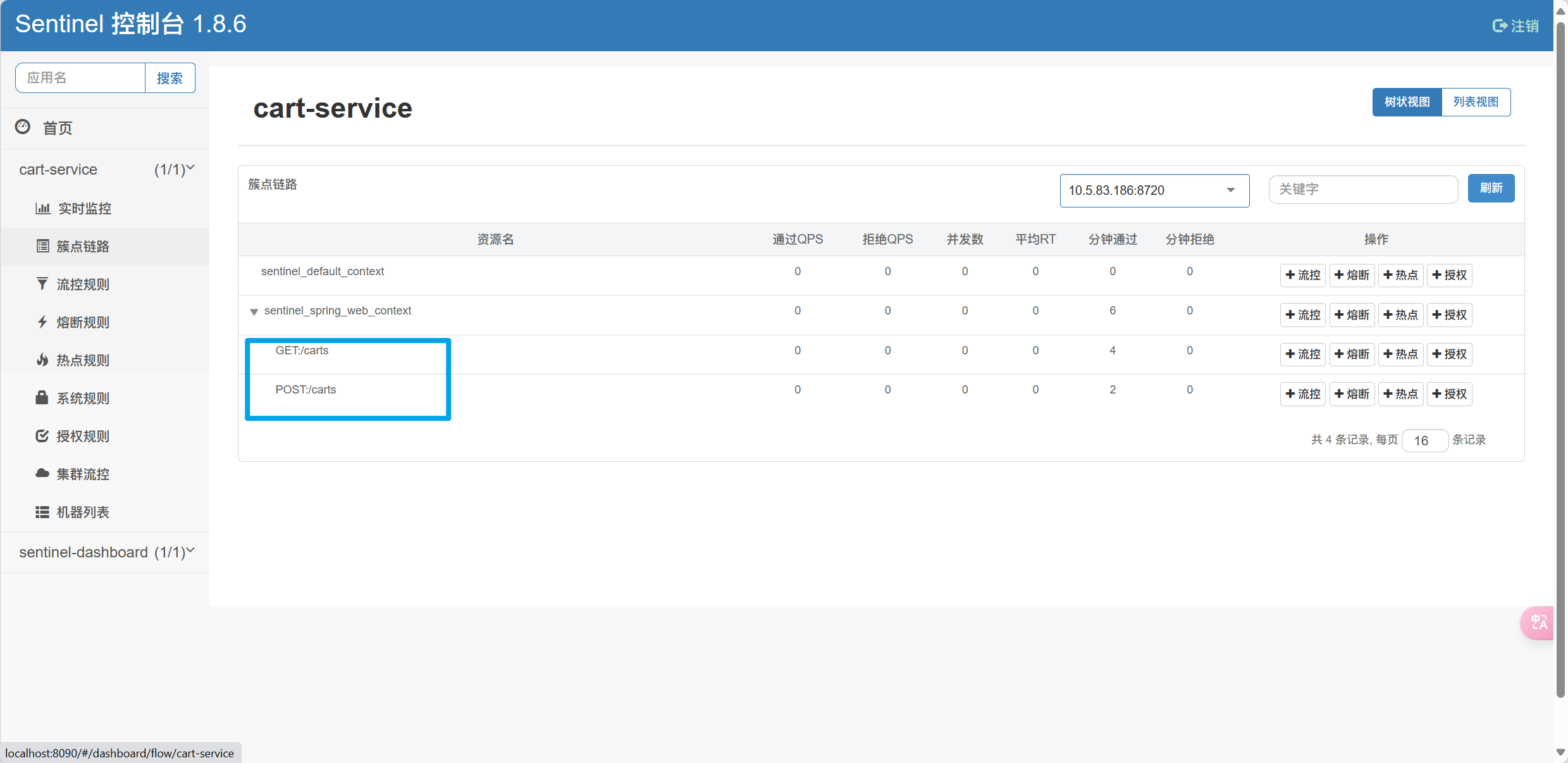Click the flame icon for 热点规则
The height and width of the screenshot is (763, 1568).
pos(42,360)
